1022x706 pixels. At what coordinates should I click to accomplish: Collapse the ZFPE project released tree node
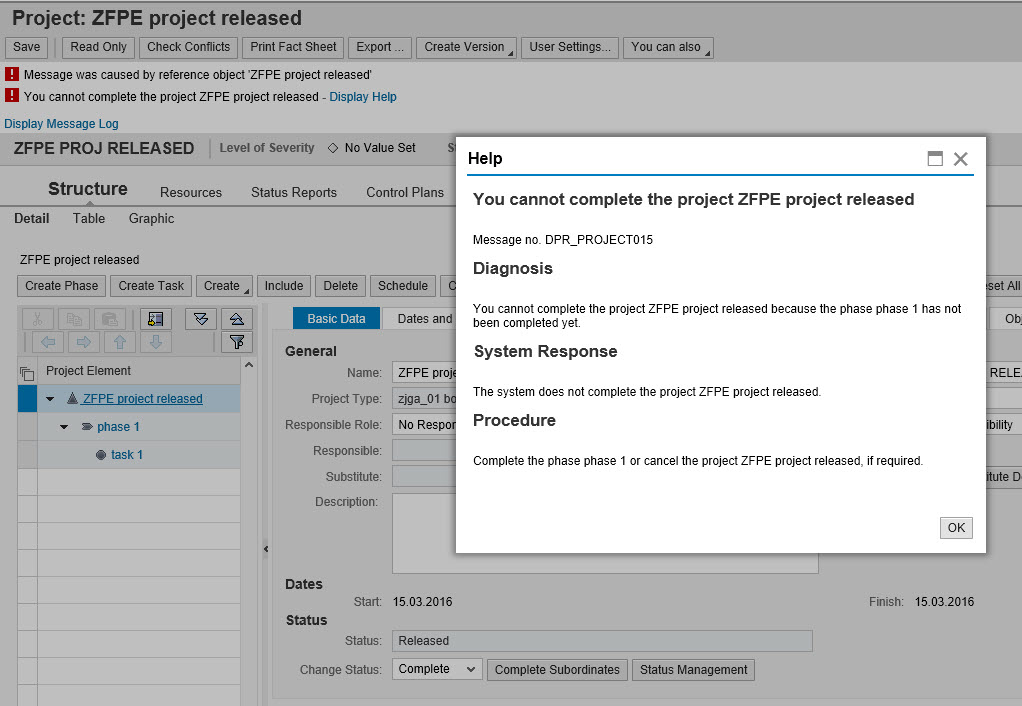pos(50,399)
